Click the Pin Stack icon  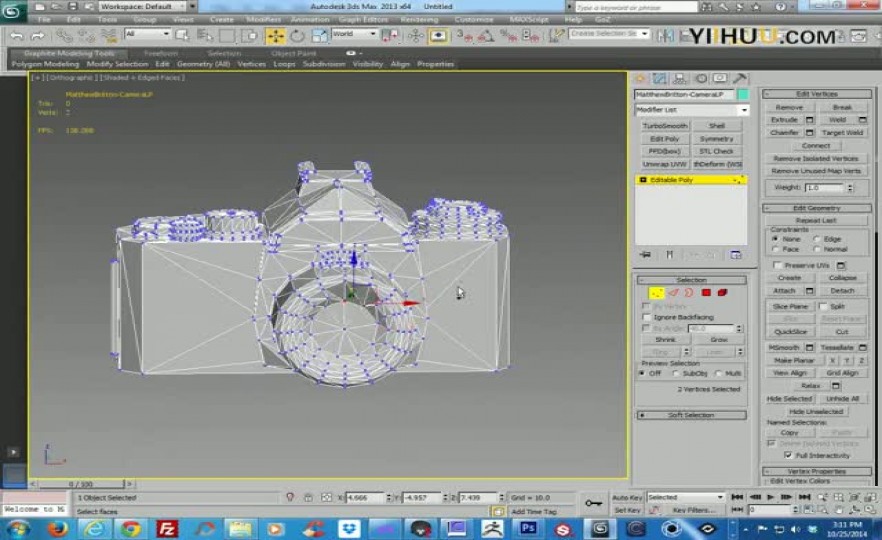point(645,255)
